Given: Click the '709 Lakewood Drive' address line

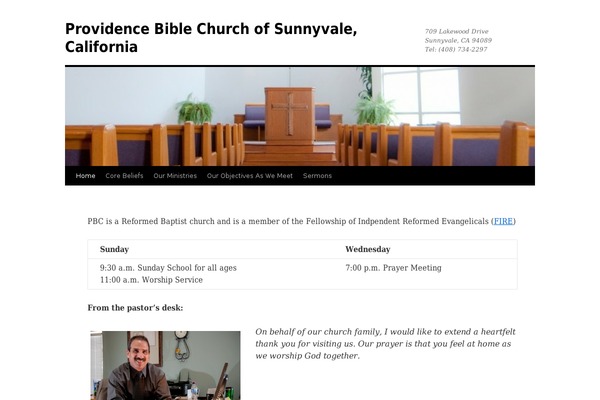Looking at the screenshot, I should point(457,31).
